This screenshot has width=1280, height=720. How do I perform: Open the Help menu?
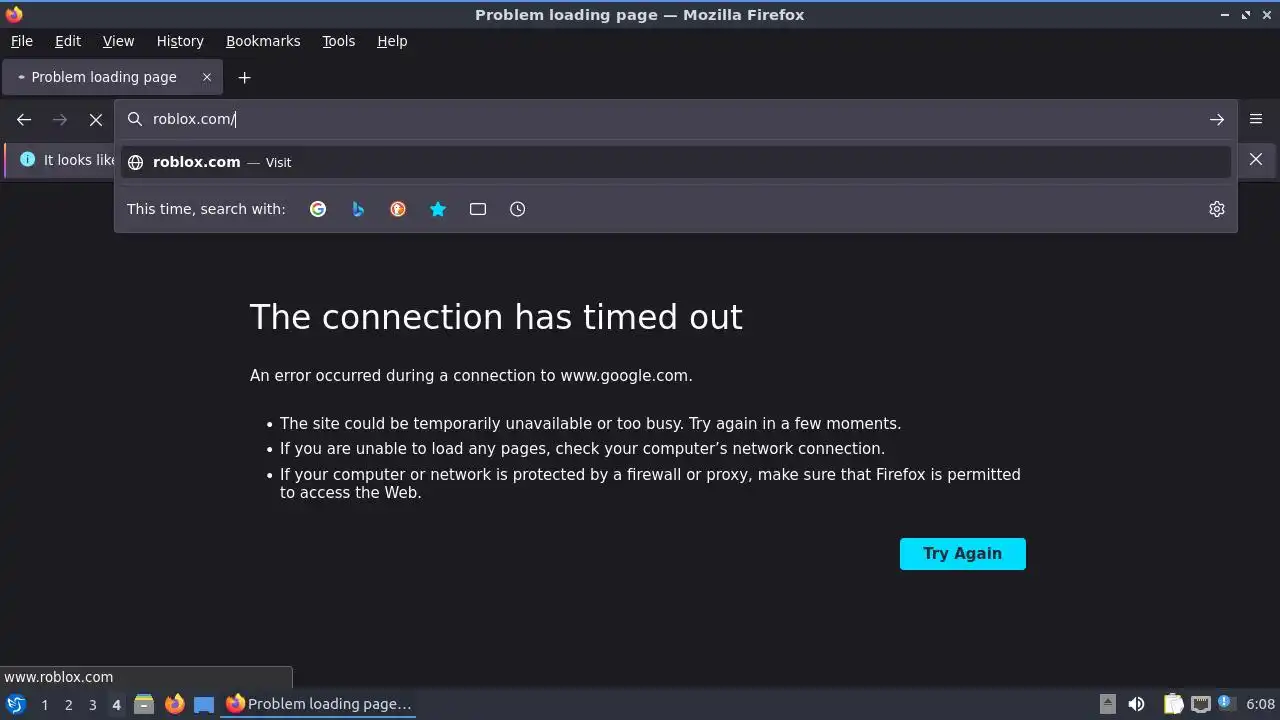[392, 41]
